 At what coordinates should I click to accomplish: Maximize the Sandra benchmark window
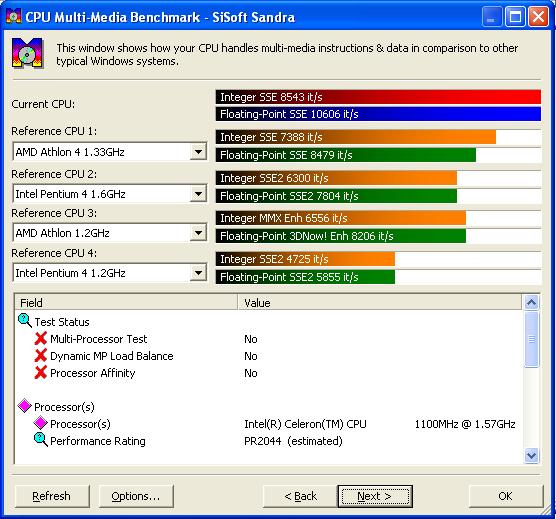click(515, 17)
